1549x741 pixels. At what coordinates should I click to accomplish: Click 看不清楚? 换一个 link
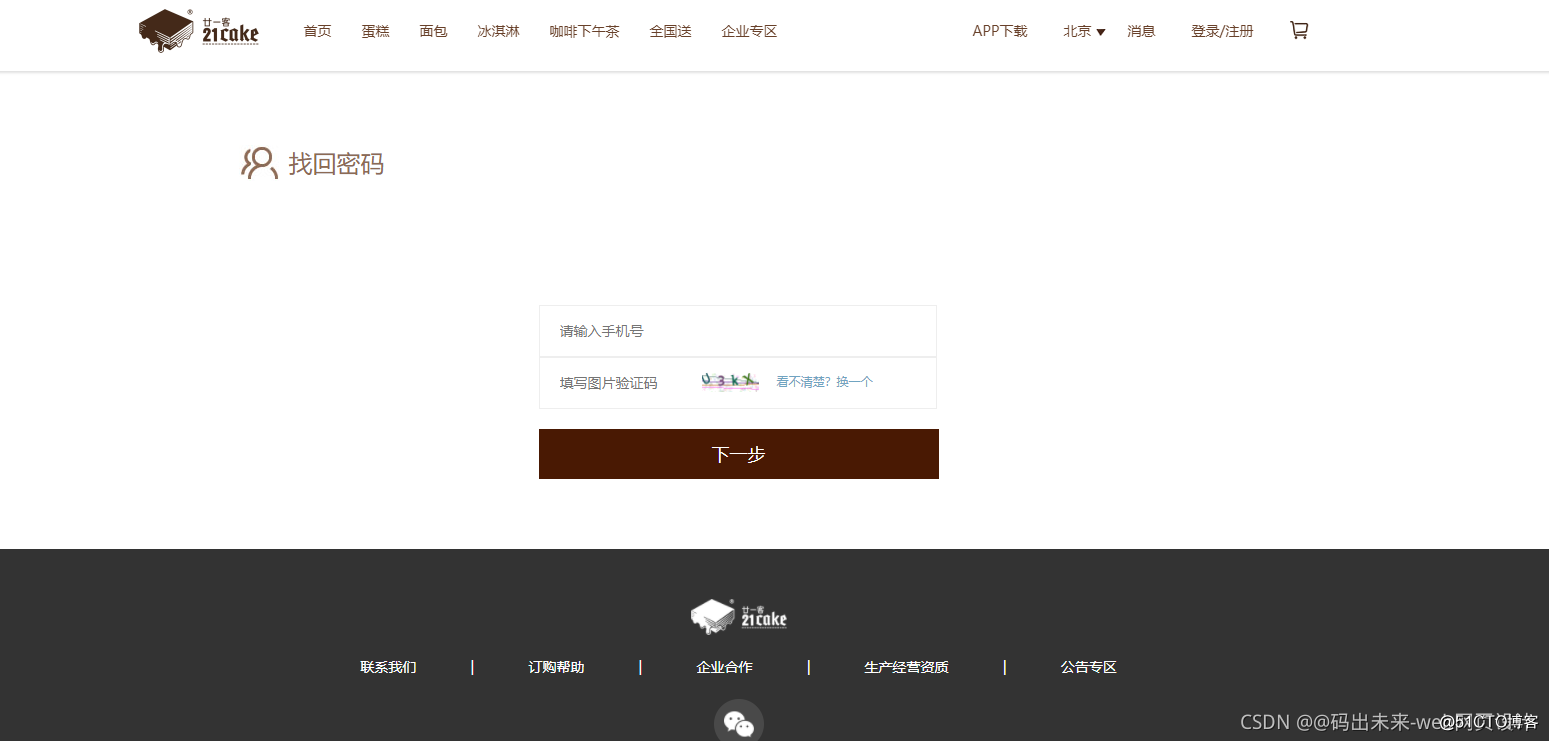click(x=825, y=382)
